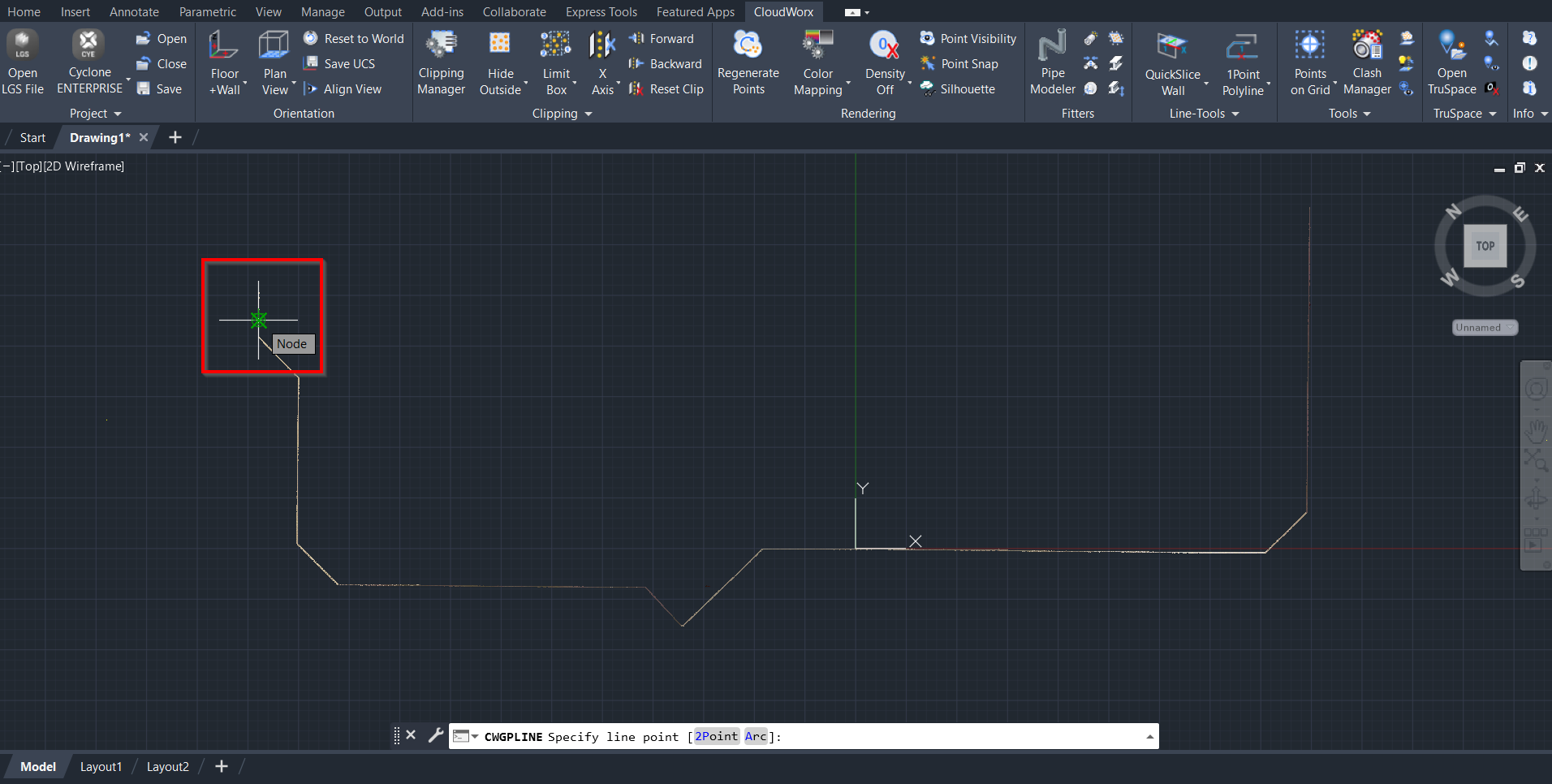Click the Save UCS icon
Screen dimensions: 1552x784
[x=311, y=63]
